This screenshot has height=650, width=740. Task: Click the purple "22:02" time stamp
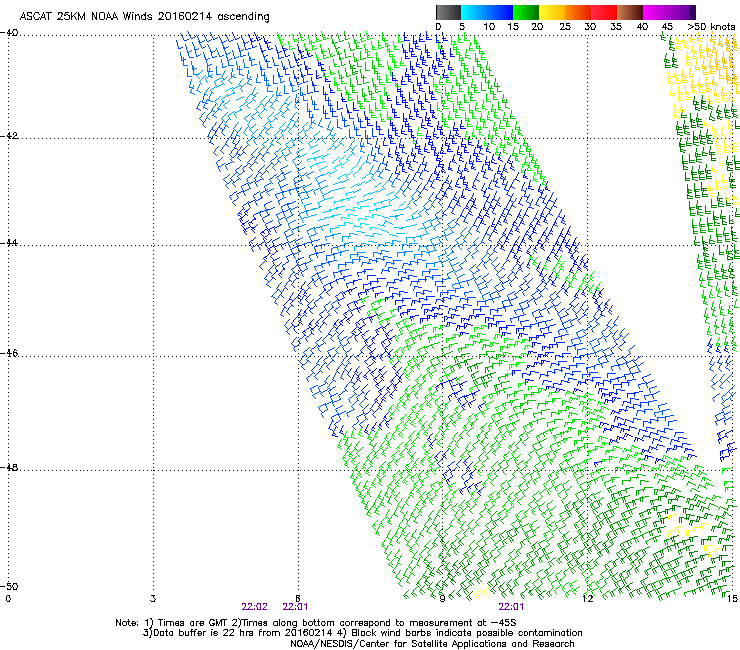[254, 607]
